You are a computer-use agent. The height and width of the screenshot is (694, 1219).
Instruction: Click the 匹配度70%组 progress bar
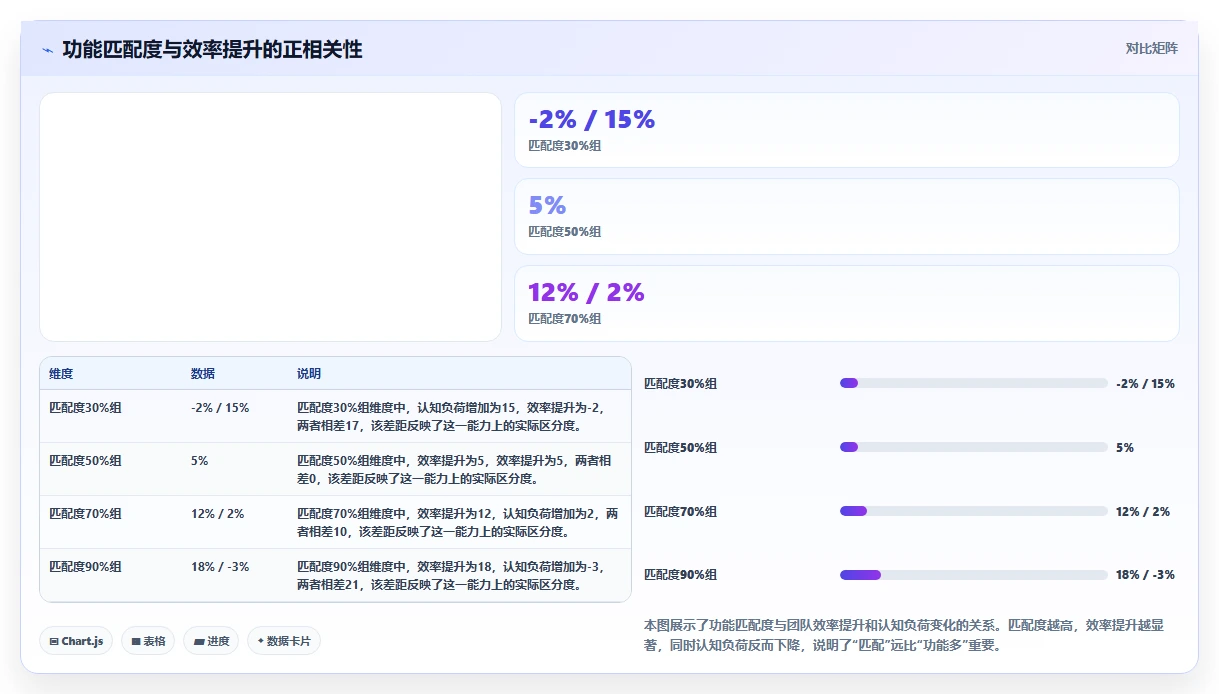[973, 511]
